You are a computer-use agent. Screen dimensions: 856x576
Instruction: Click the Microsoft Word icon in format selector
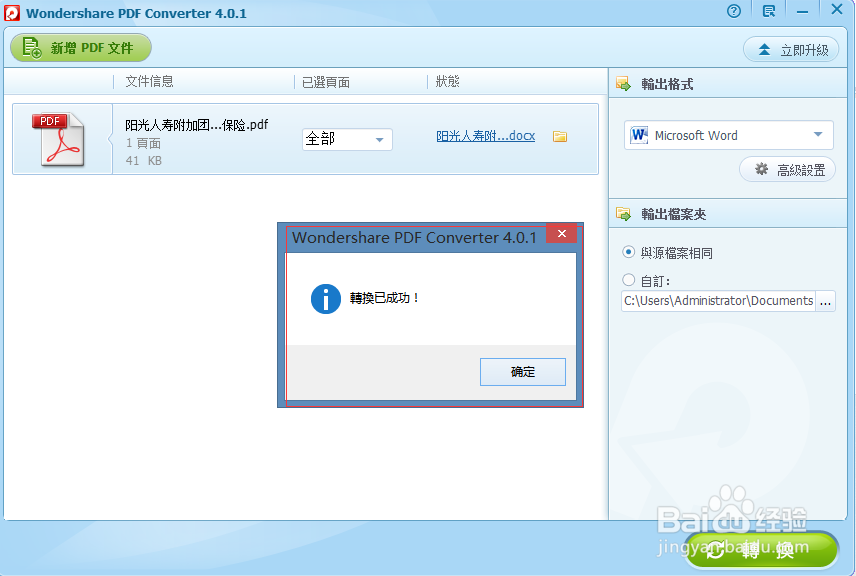[x=638, y=135]
